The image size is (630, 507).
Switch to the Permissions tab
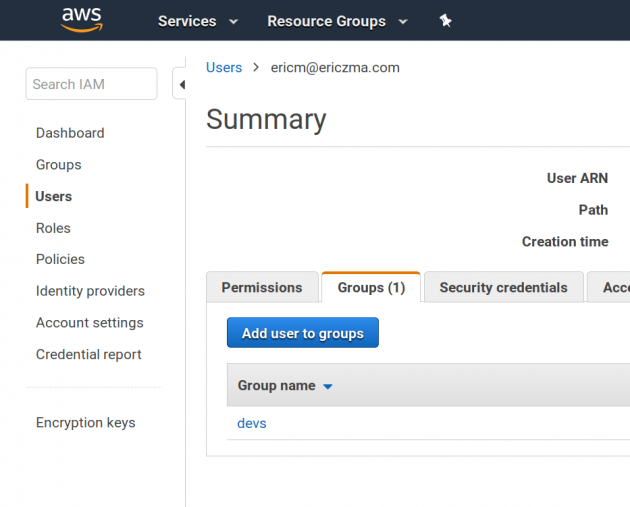[x=262, y=288]
